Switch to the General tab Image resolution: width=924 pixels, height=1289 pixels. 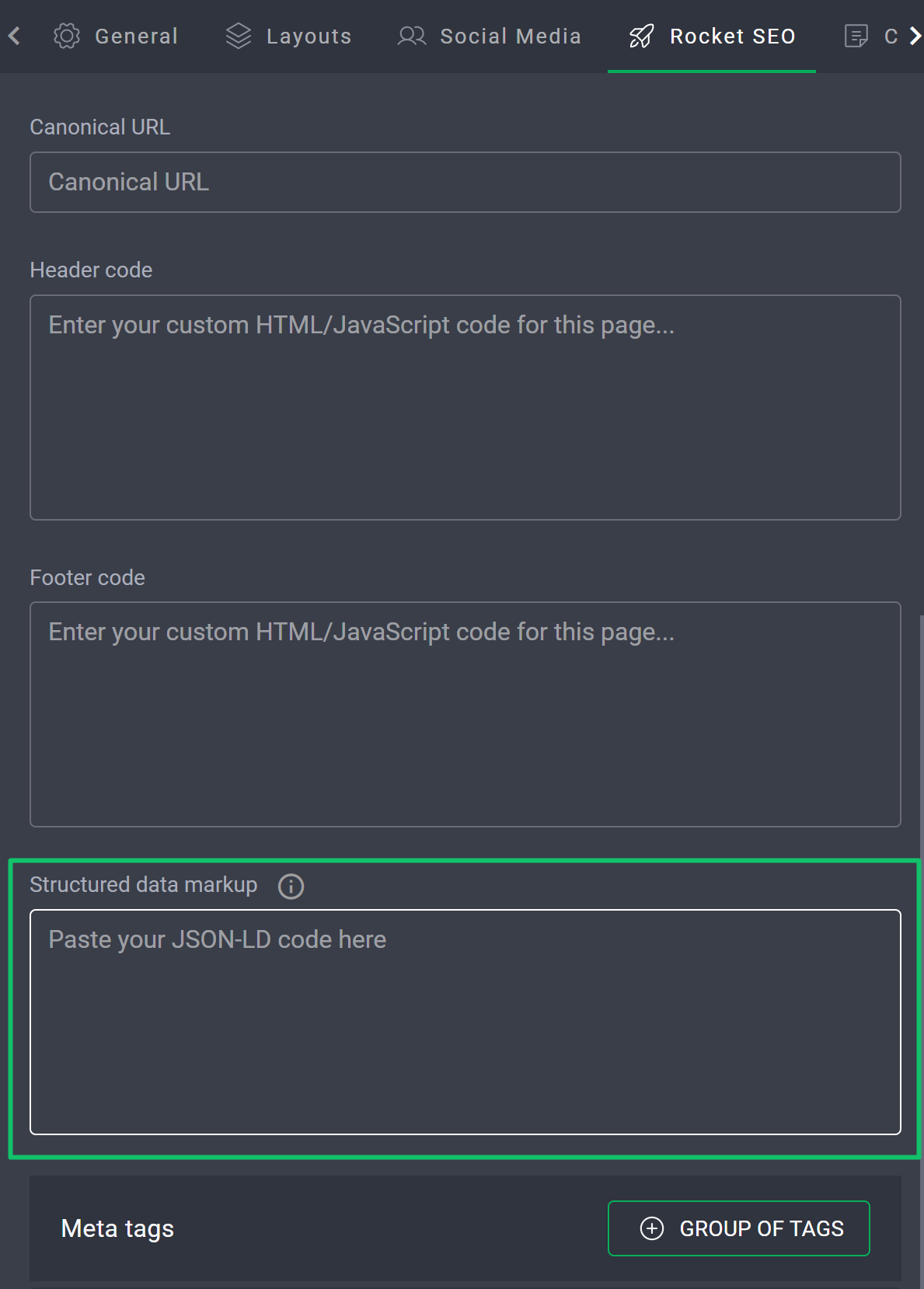point(136,36)
